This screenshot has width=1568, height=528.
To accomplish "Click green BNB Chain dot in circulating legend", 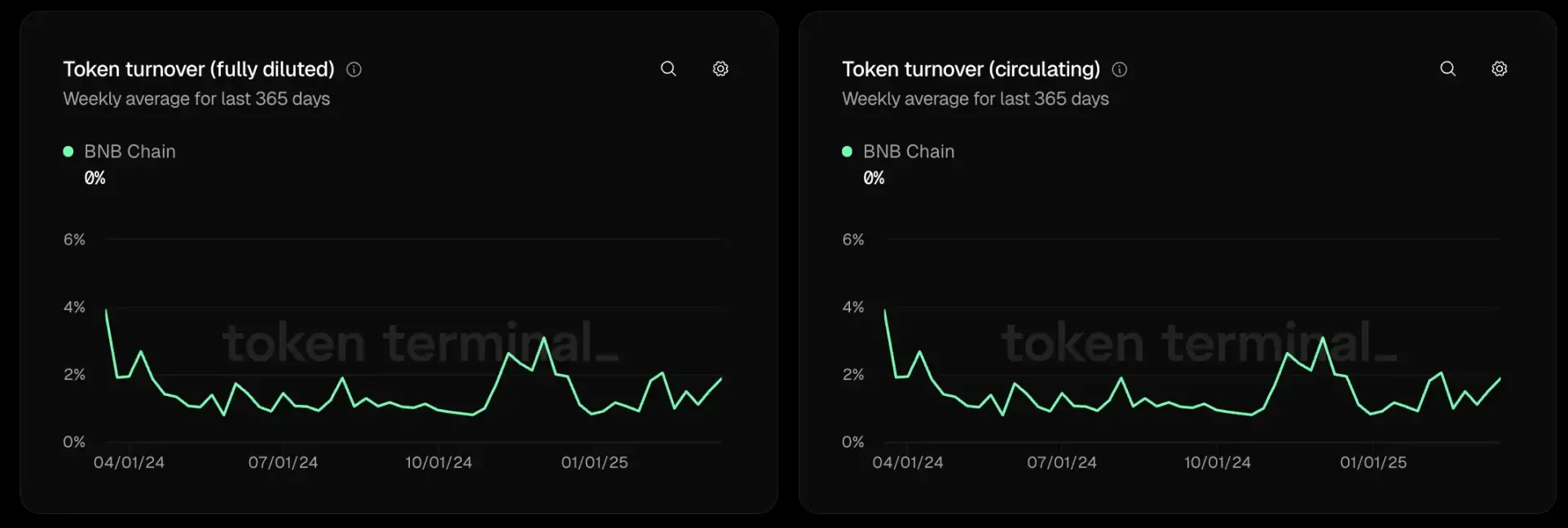I will click(847, 152).
